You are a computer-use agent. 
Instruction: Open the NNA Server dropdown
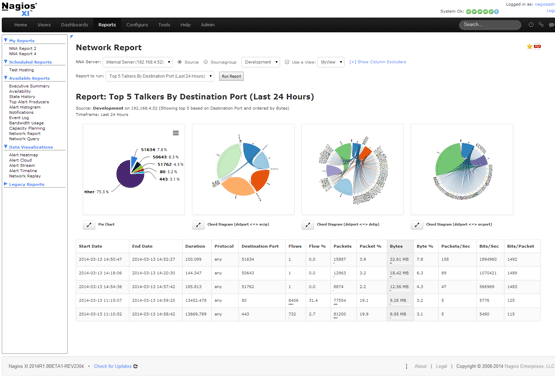click(x=137, y=62)
